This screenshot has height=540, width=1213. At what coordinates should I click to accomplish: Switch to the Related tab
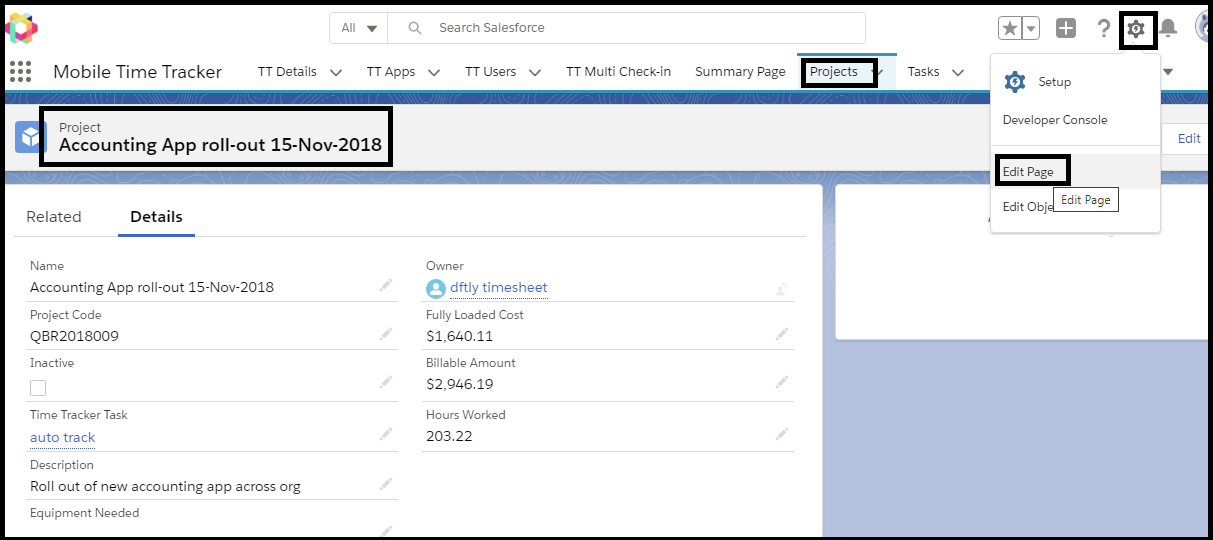click(54, 216)
